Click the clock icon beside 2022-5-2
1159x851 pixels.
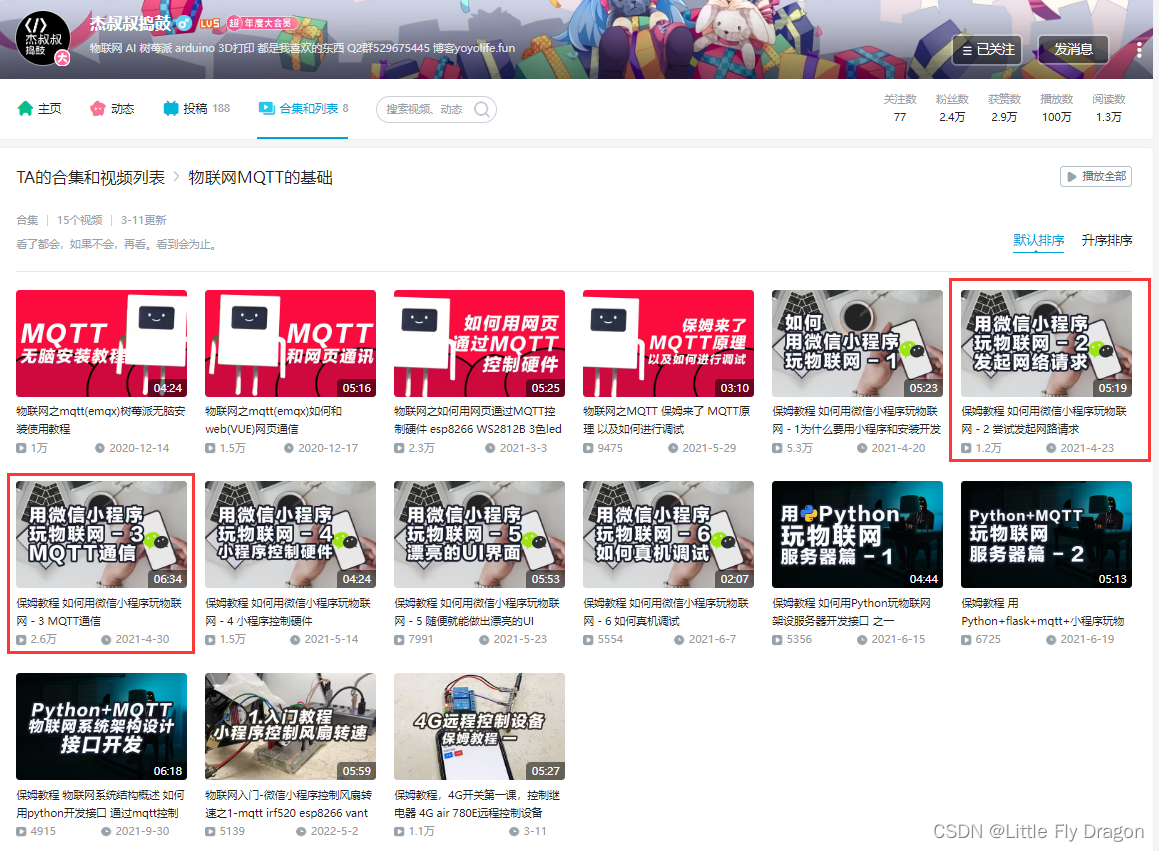(x=301, y=832)
